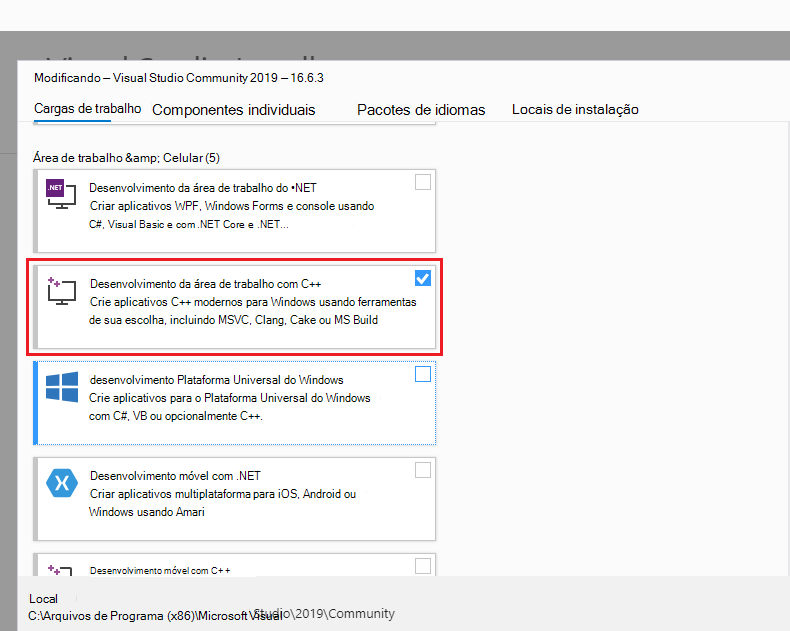
Task: Click description 'com C#, VB ou opcionalmente C++'
Action: coord(176,416)
